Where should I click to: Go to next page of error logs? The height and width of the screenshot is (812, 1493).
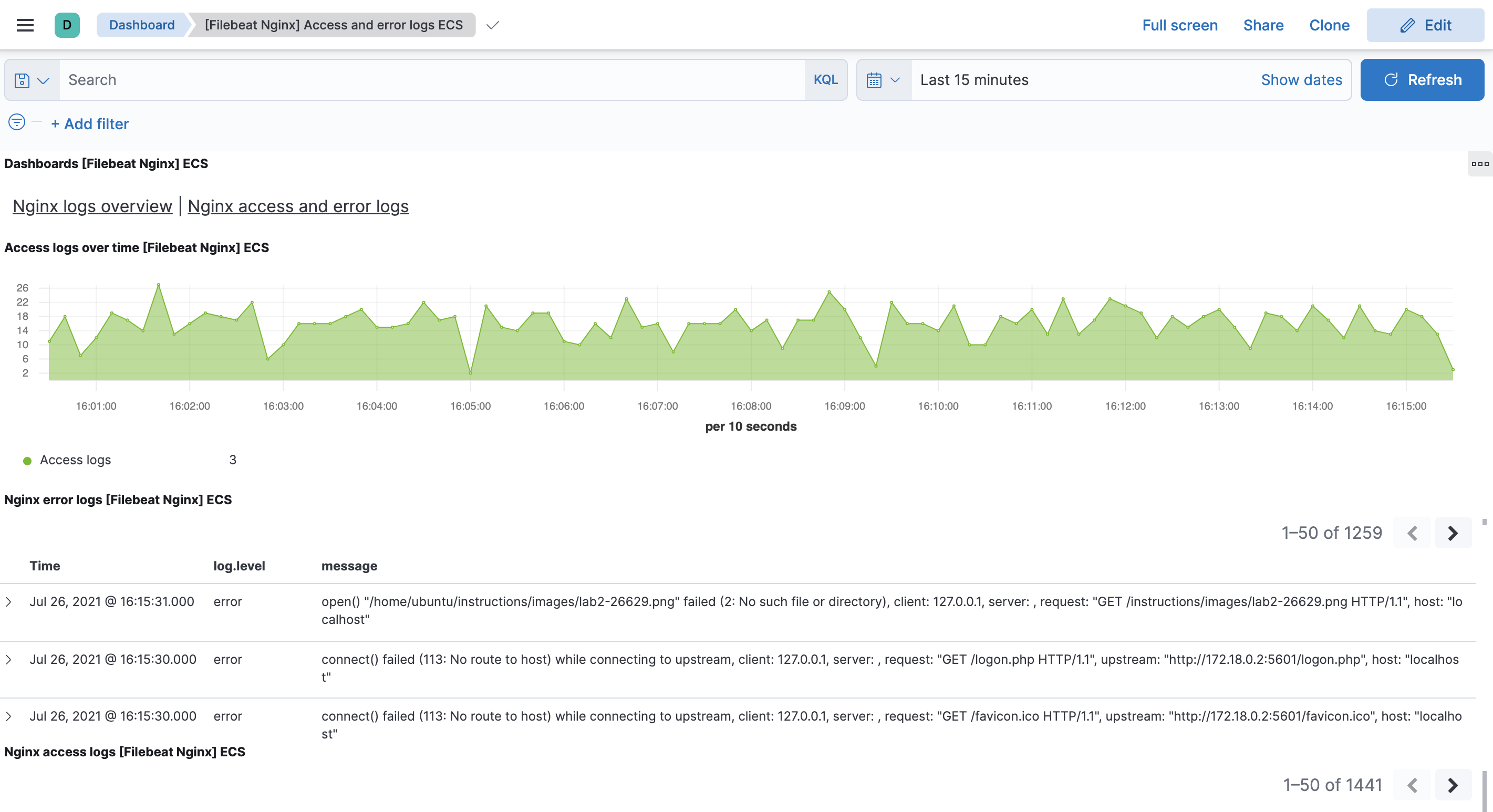pos(1453,533)
